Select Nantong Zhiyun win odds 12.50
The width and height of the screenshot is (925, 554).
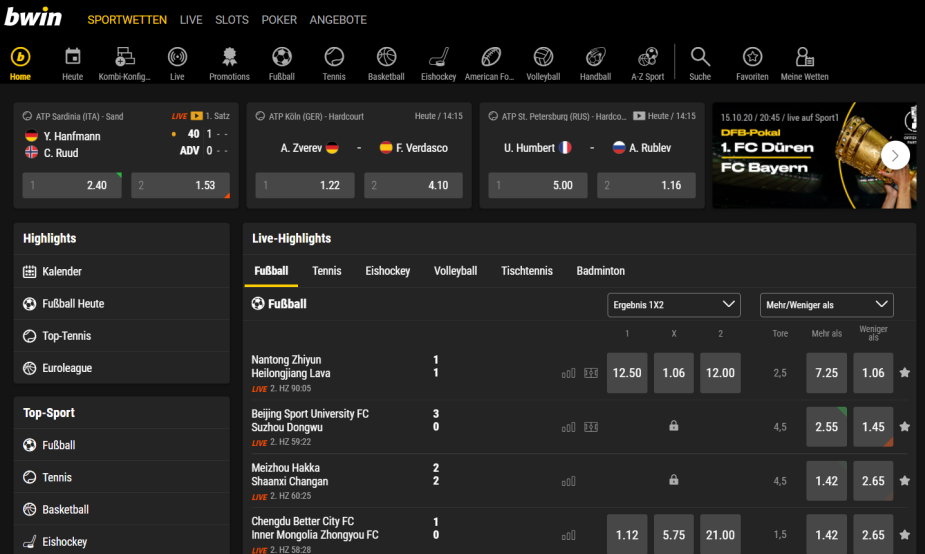pyautogui.click(x=627, y=373)
